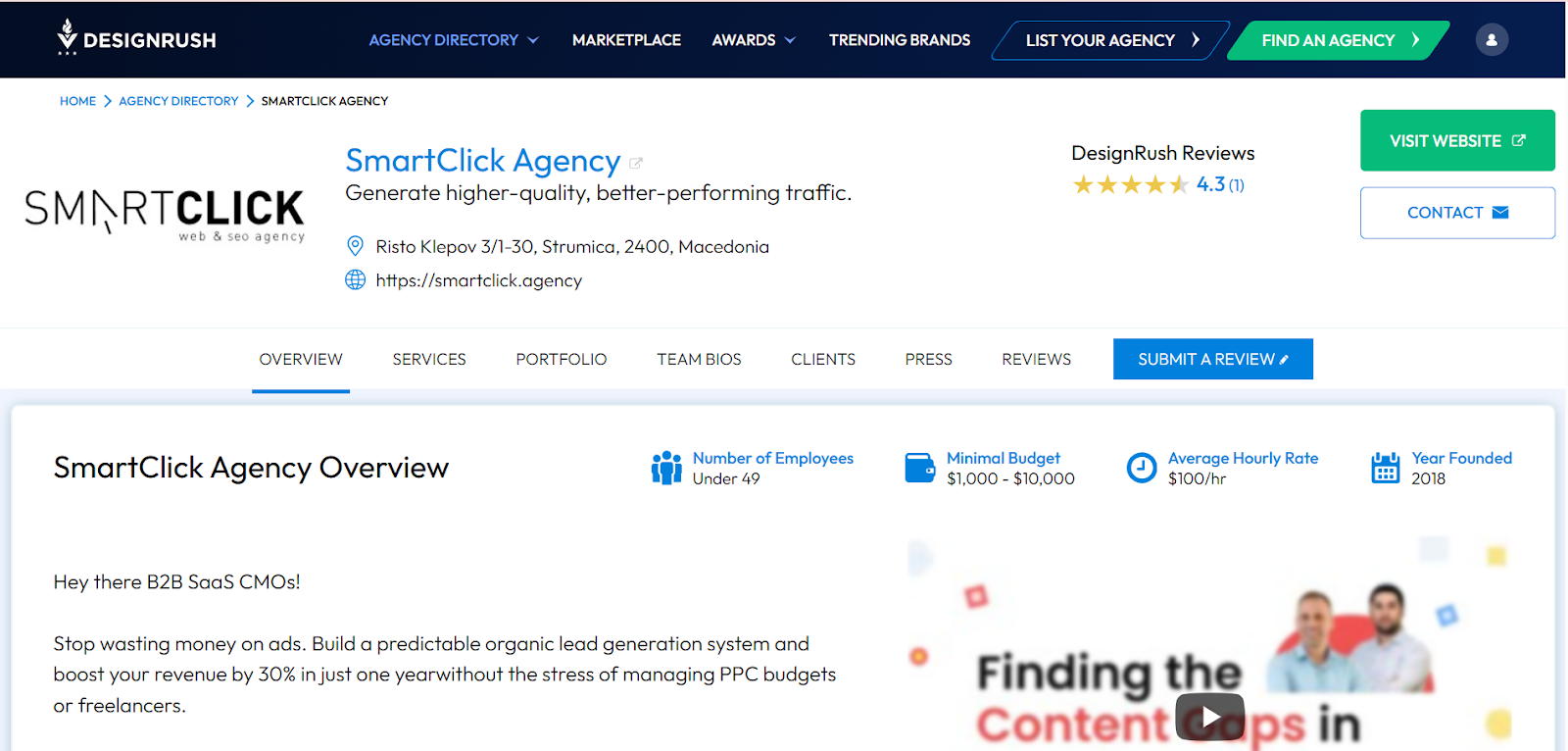Go to Home breadcrumb link
The height and width of the screenshot is (751, 1568).
(77, 101)
